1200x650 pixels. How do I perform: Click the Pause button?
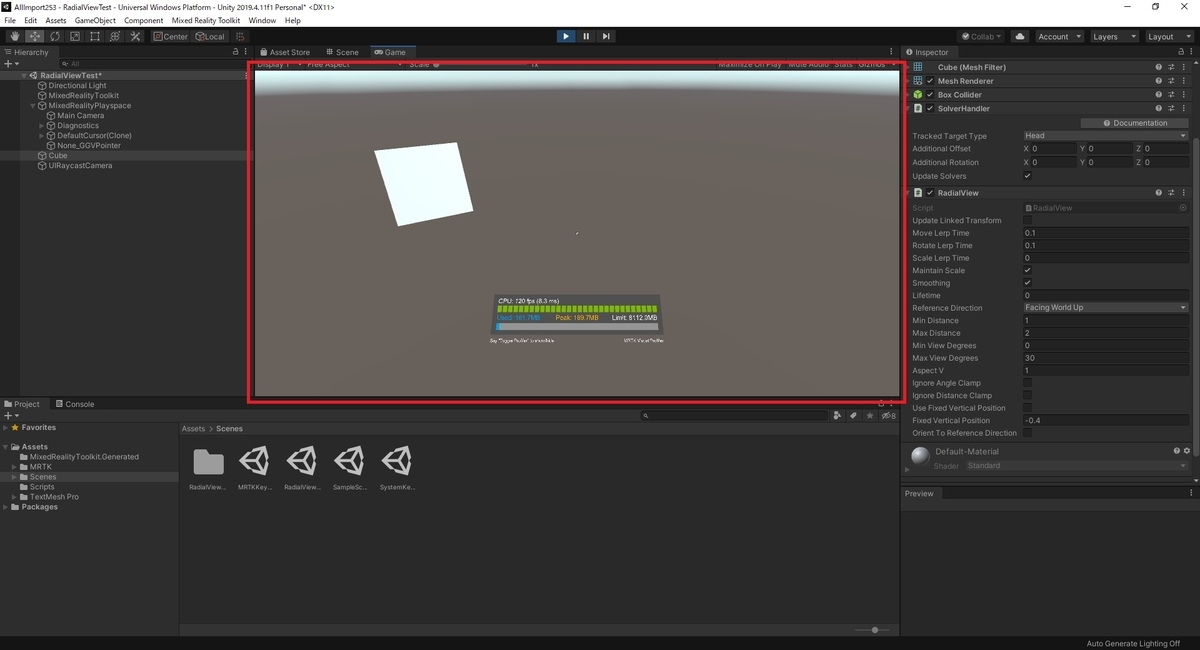[x=586, y=37]
